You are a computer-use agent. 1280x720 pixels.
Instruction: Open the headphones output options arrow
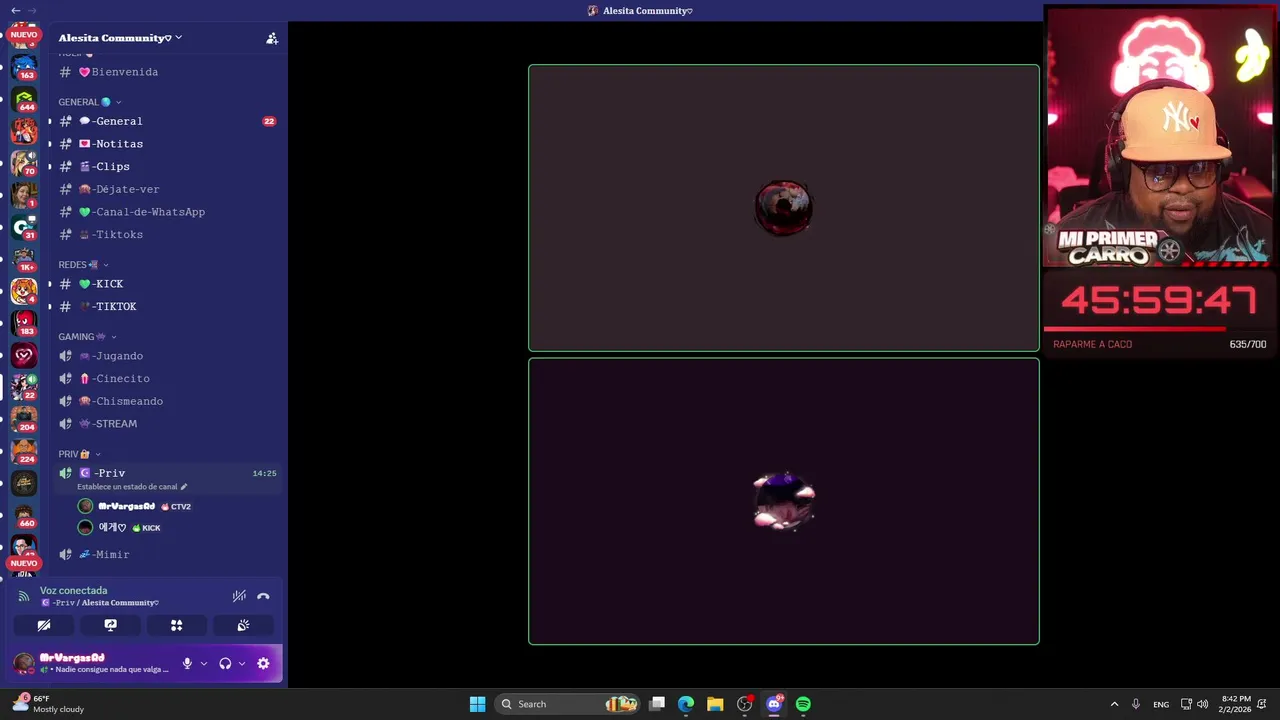pos(242,663)
